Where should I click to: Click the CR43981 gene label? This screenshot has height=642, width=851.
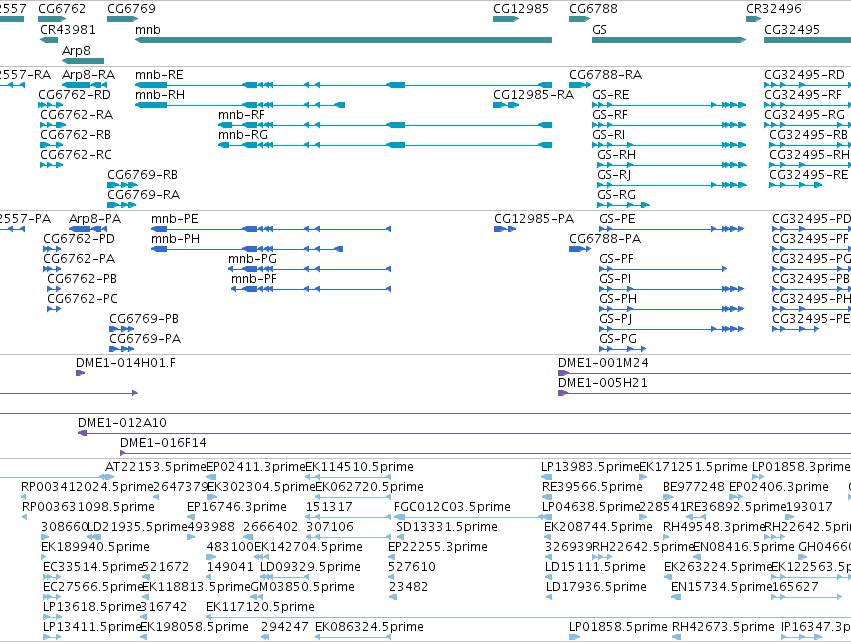(68, 30)
